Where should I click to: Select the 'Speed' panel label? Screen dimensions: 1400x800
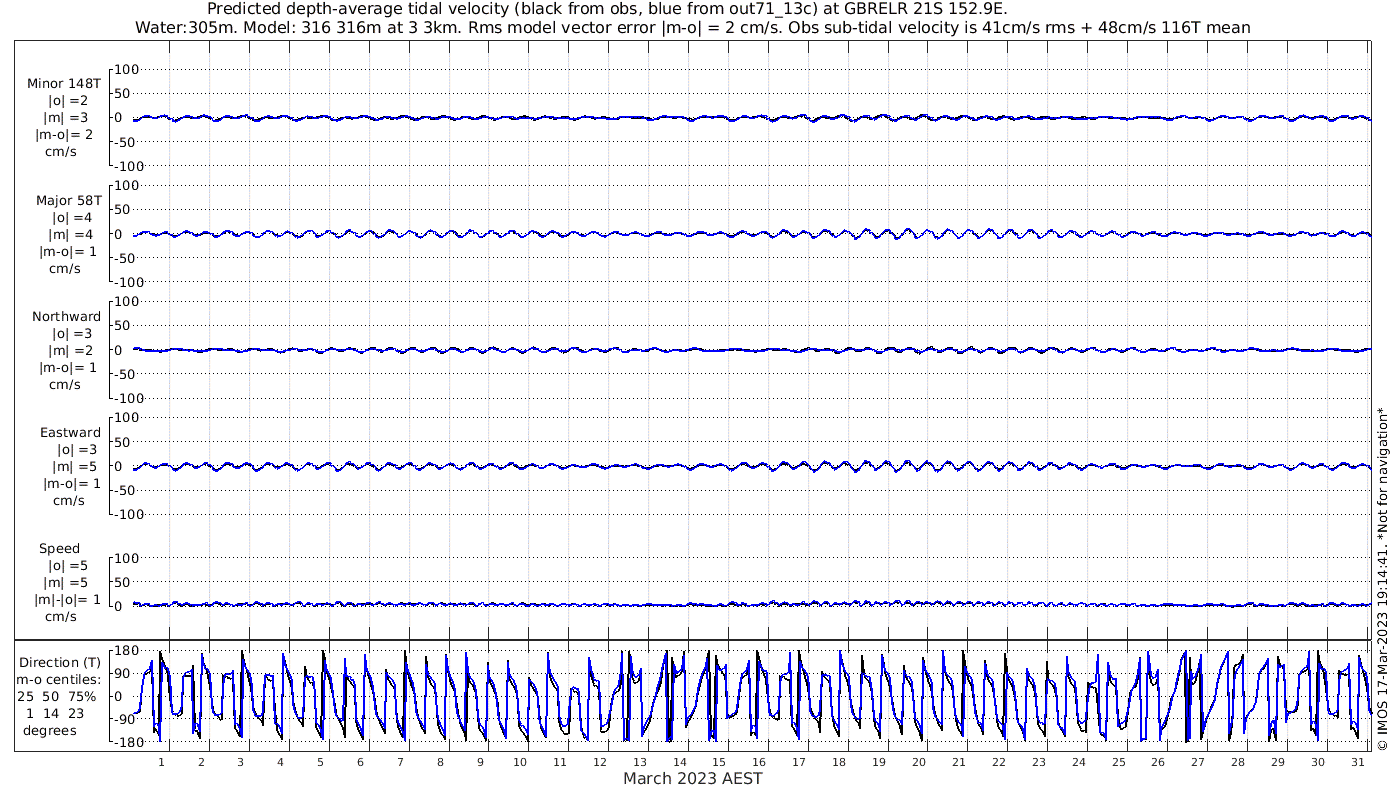(60, 548)
